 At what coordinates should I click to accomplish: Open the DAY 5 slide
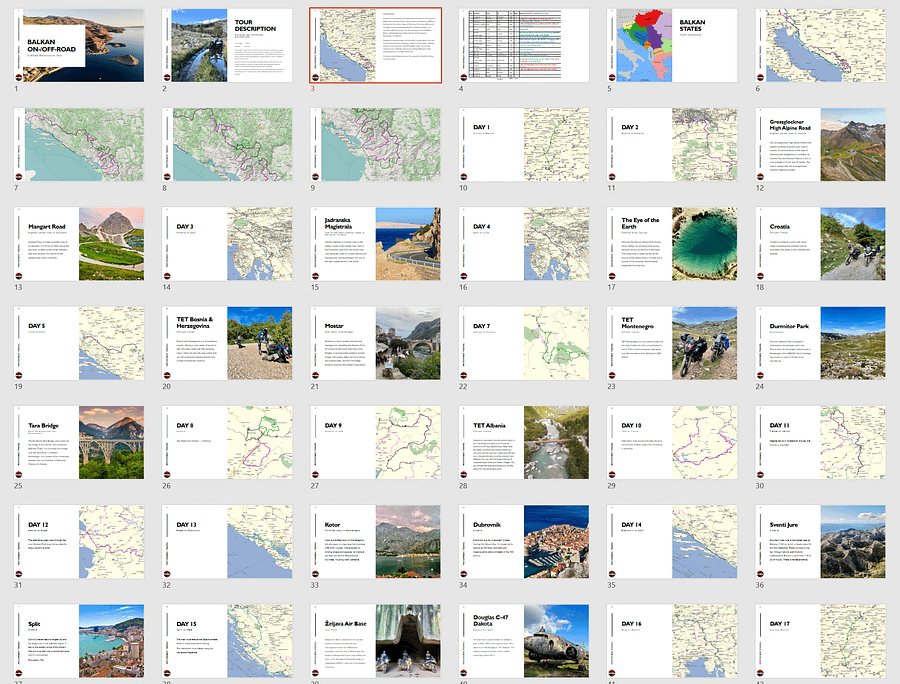click(x=79, y=343)
